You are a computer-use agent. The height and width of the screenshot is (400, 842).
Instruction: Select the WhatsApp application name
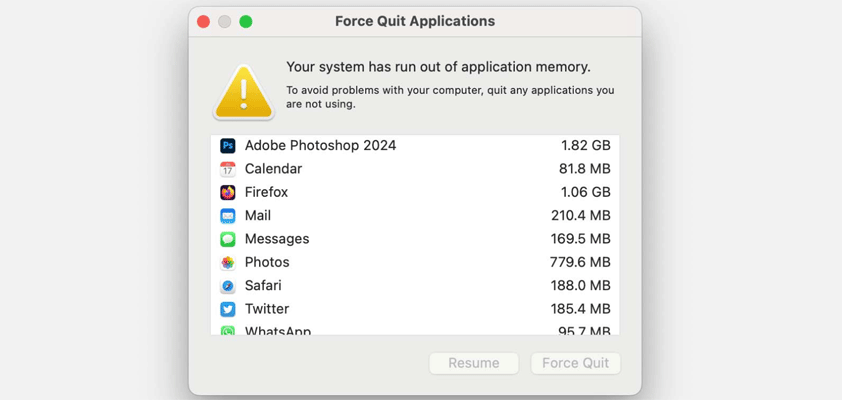(x=278, y=330)
